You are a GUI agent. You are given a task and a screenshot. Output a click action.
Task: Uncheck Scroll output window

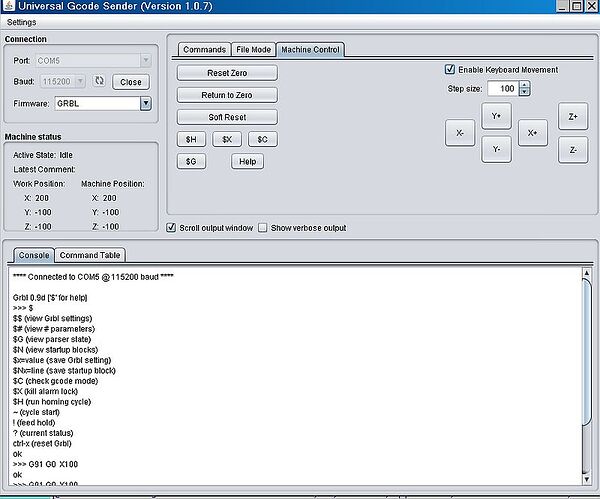171,228
